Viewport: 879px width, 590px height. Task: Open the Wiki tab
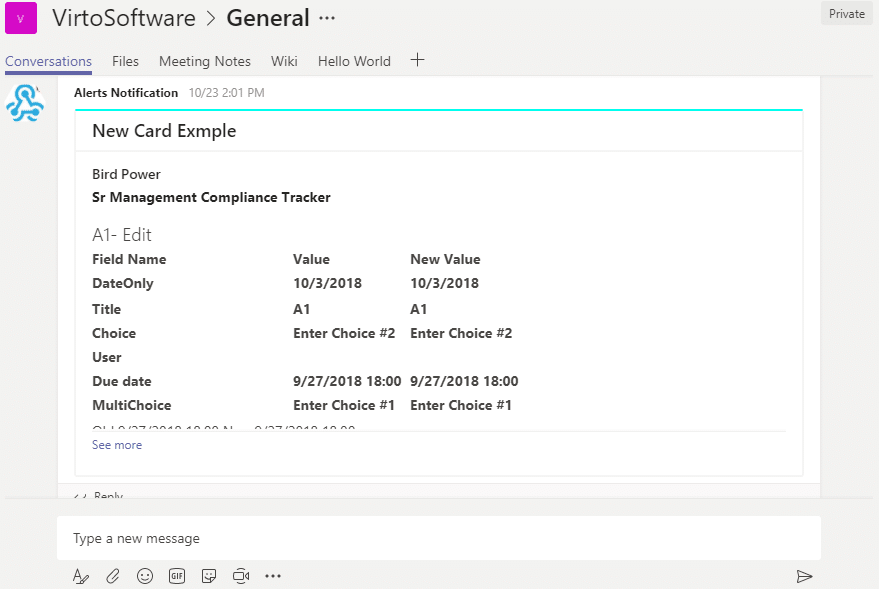(284, 61)
